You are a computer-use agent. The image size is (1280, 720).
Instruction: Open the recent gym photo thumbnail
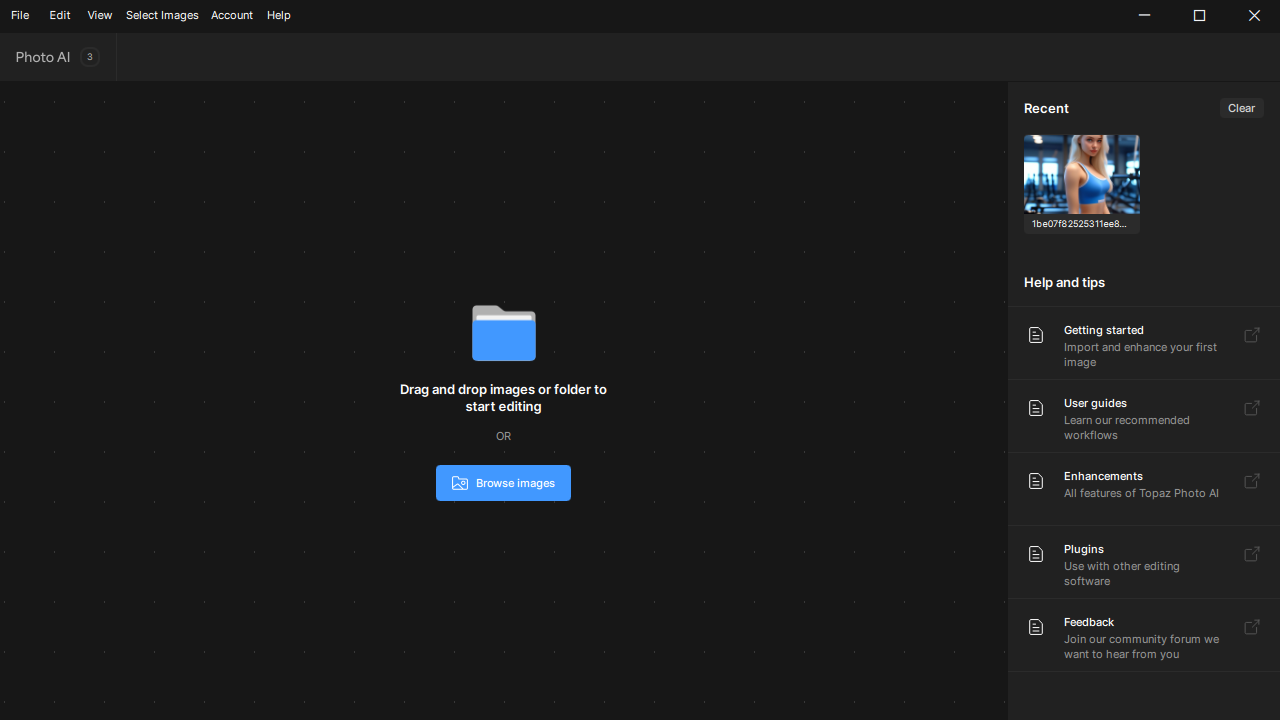coord(1081,175)
